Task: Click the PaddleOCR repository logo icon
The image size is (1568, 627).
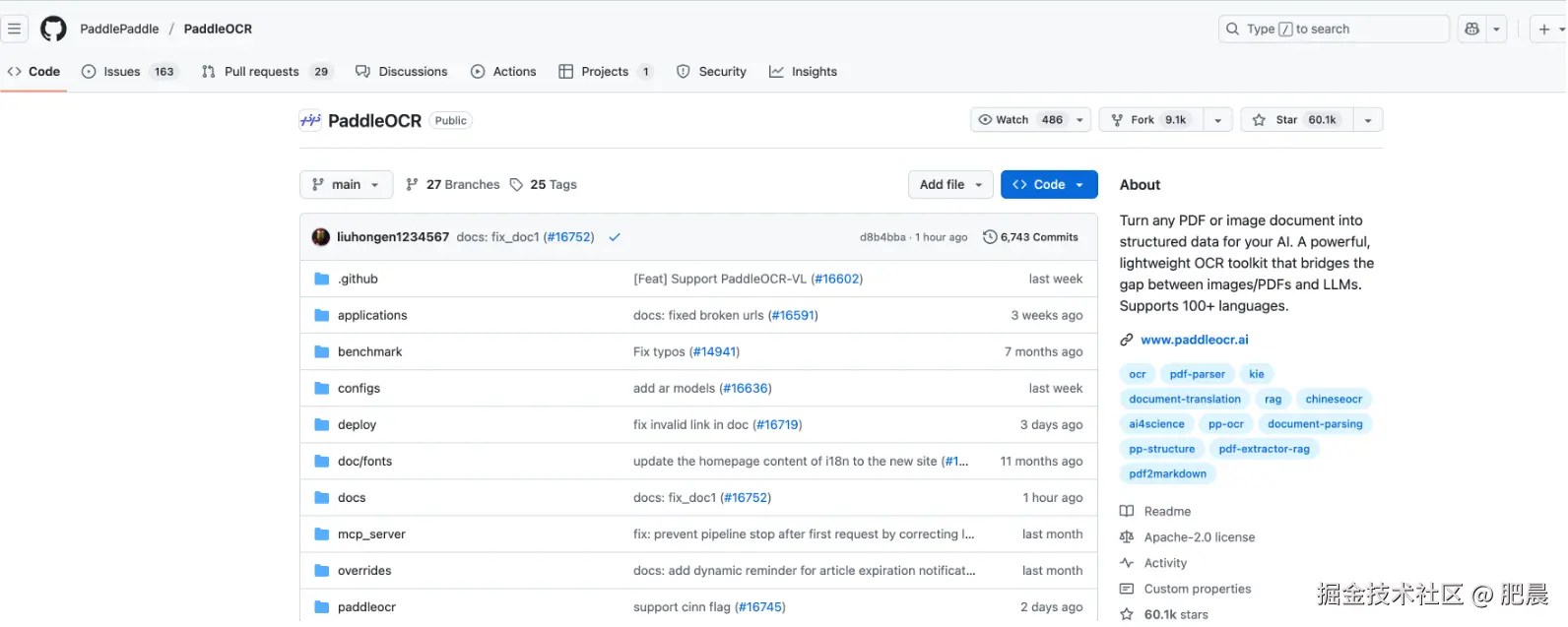Action: [310, 121]
